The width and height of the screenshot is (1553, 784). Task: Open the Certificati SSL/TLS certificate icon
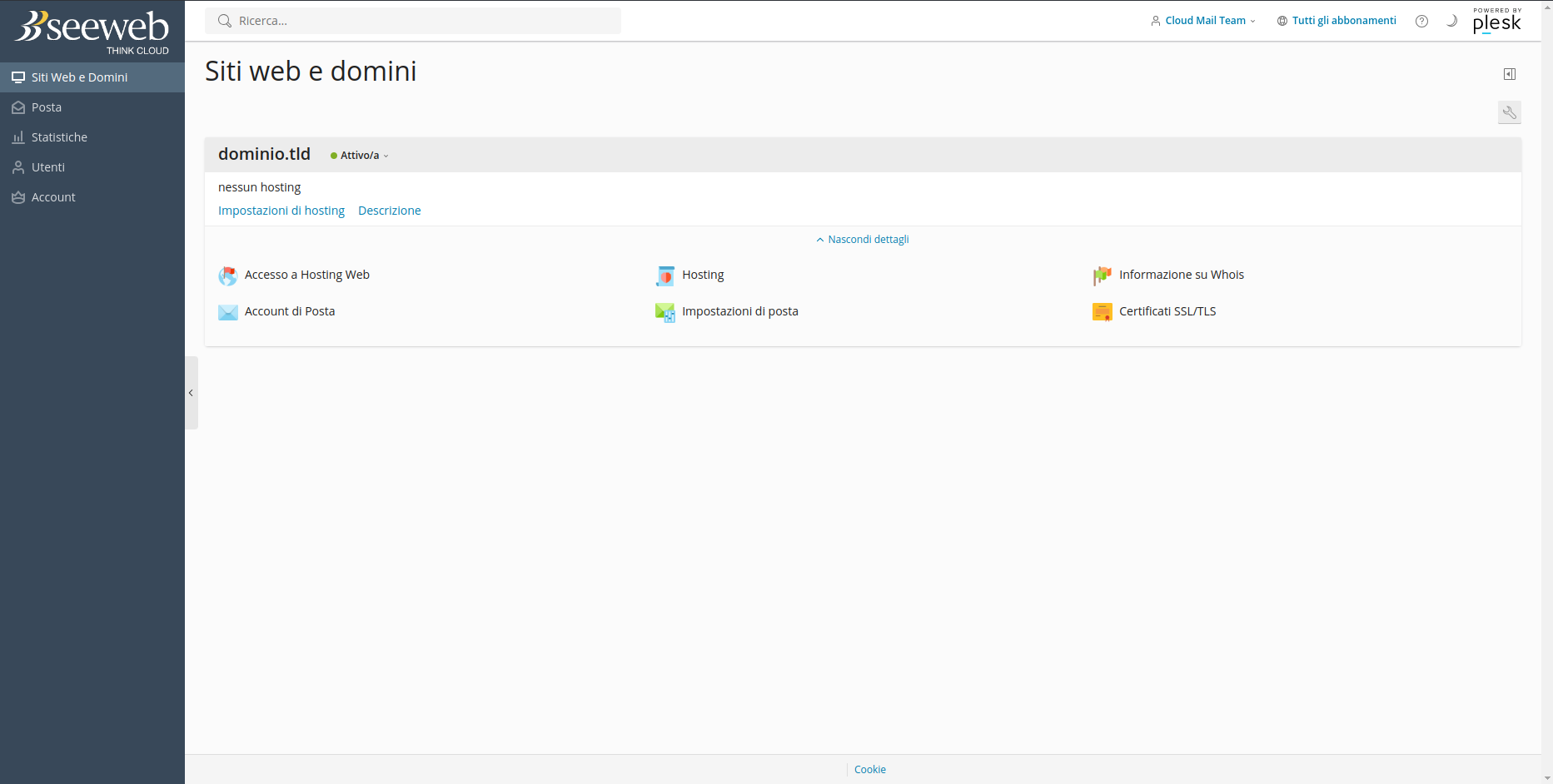pyautogui.click(x=1102, y=312)
